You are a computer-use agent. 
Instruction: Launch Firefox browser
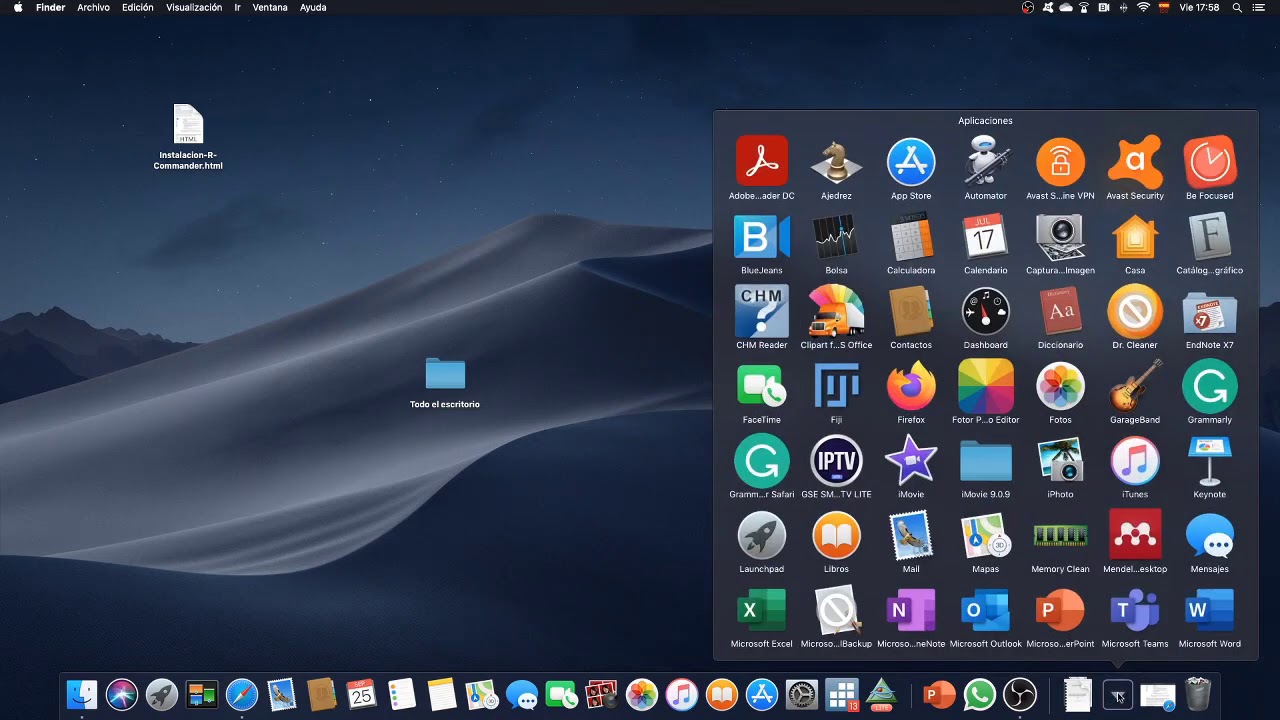click(x=911, y=386)
